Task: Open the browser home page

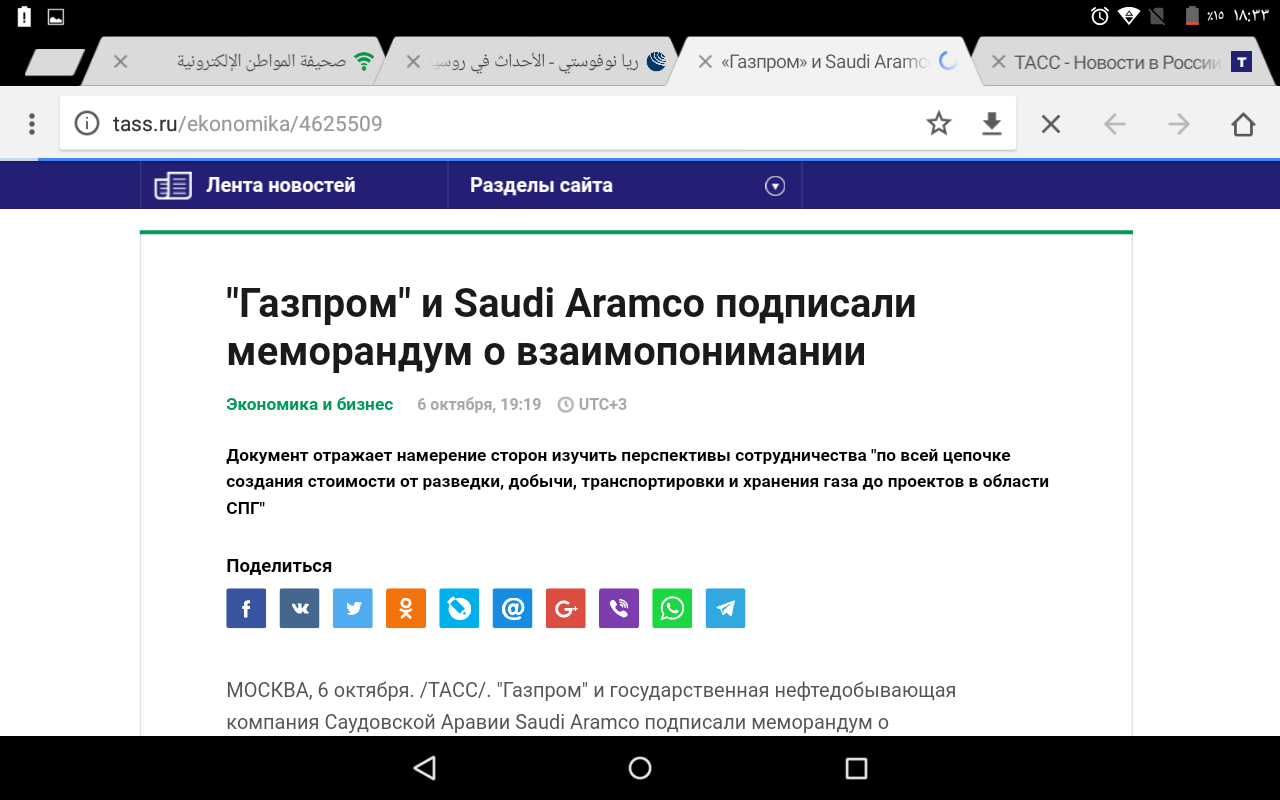Action: click(1243, 124)
